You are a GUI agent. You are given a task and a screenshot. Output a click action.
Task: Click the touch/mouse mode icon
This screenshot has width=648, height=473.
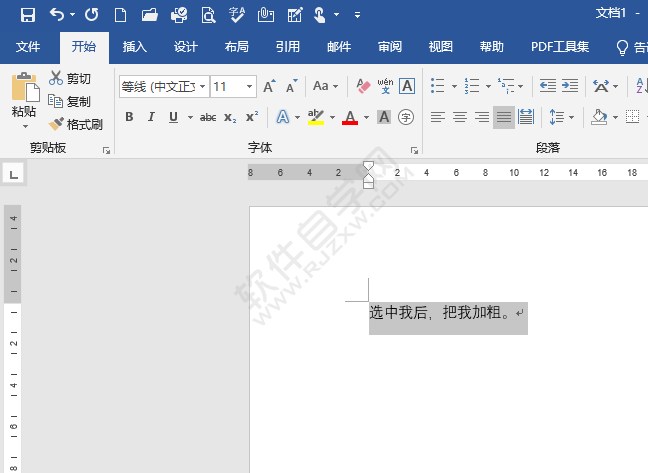(x=320, y=15)
